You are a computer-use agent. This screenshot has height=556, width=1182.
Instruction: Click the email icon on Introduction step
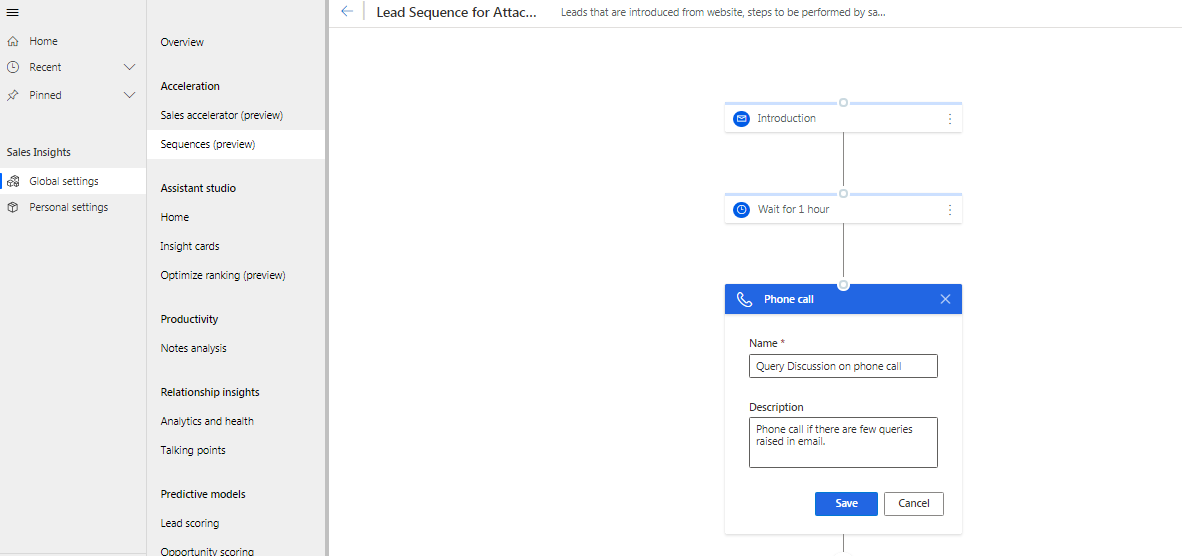coord(741,118)
